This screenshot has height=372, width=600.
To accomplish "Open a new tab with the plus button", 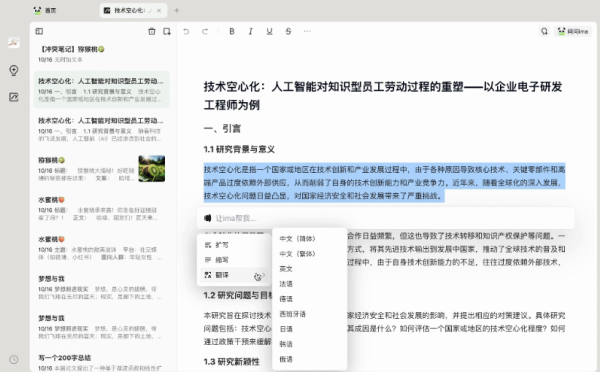I will (x=176, y=10).
